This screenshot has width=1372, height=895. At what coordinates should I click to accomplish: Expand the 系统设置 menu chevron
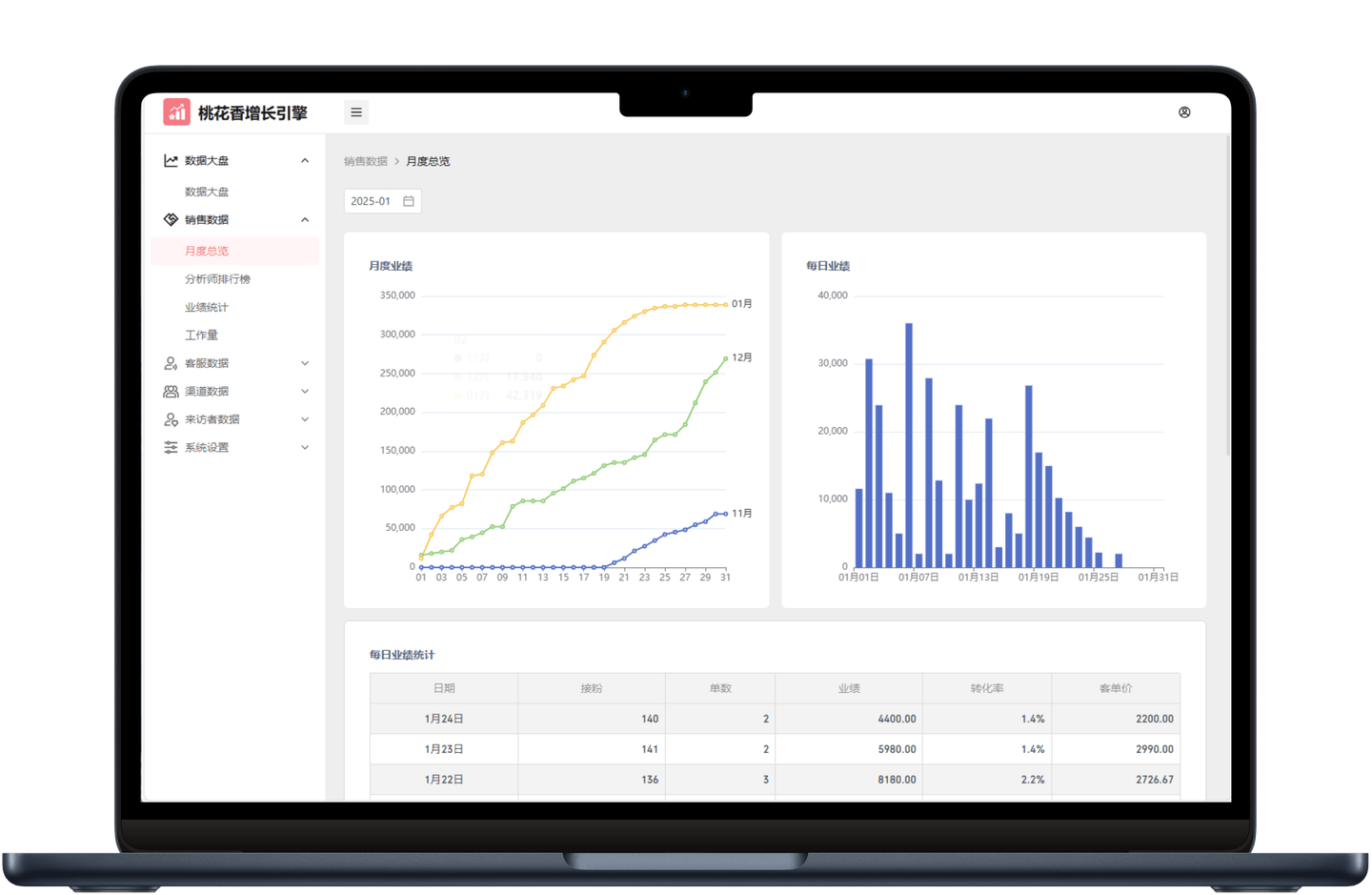pyautogui.click(x=305, y=448)
